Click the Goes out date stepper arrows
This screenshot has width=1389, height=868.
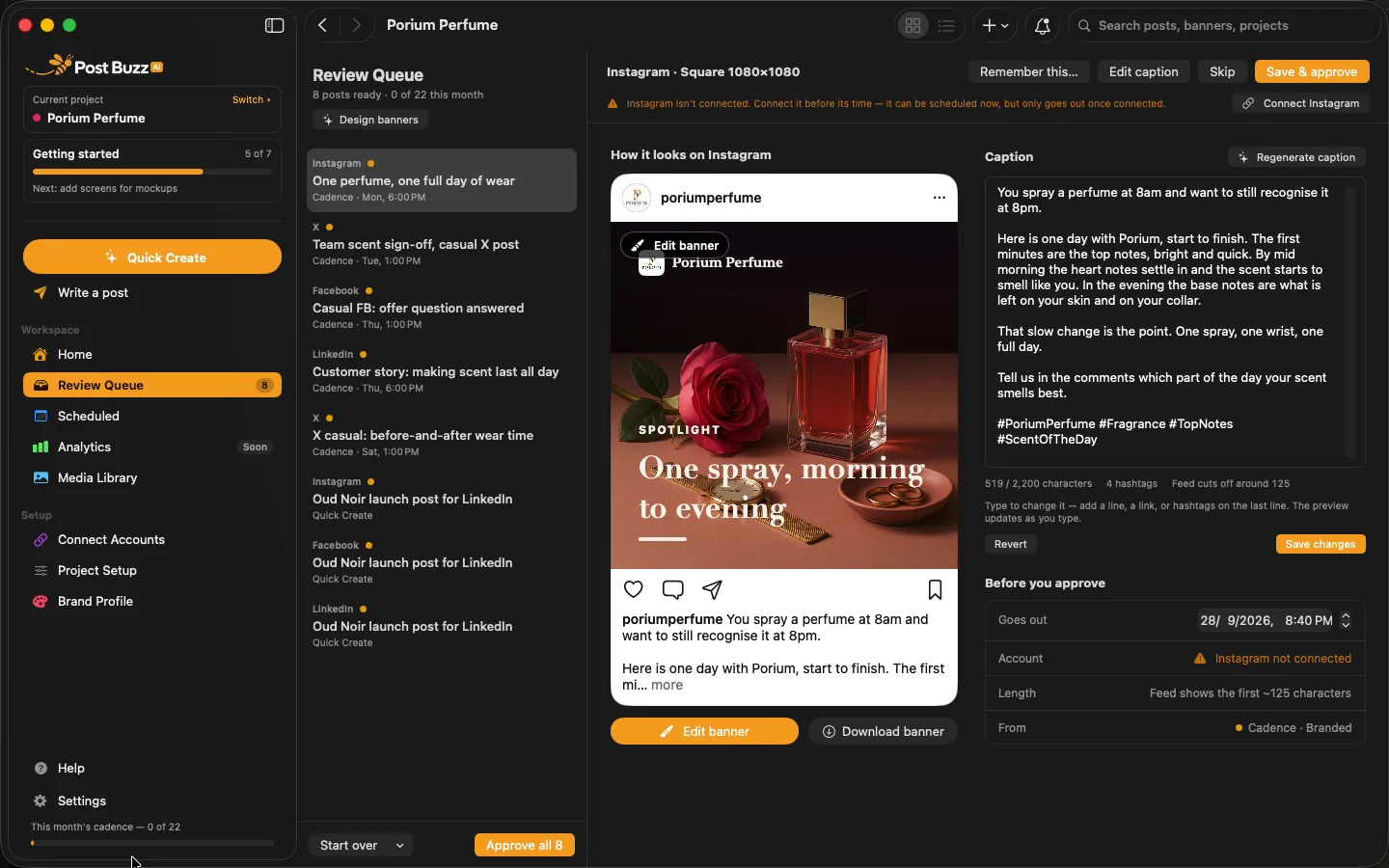(x=1347, y=620)
